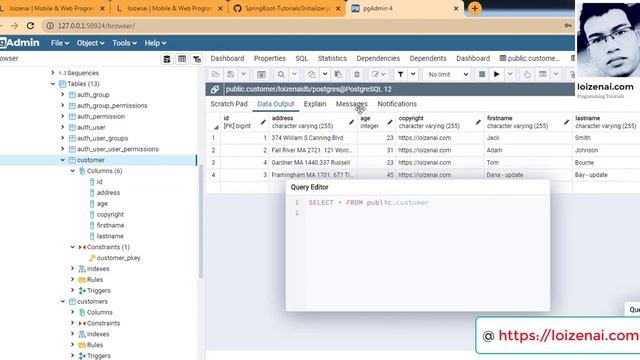Expand the Triggers node under customer
Image resolution: width=640 pixels, height=360 pixels.
(x=72, y=290)
